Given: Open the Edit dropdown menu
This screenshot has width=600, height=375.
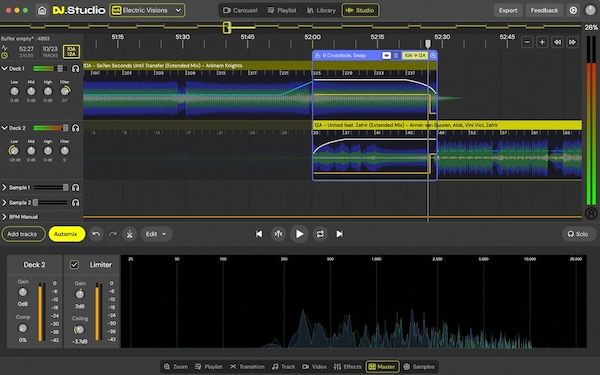Looking at the screenshot, I should [156, 234].
